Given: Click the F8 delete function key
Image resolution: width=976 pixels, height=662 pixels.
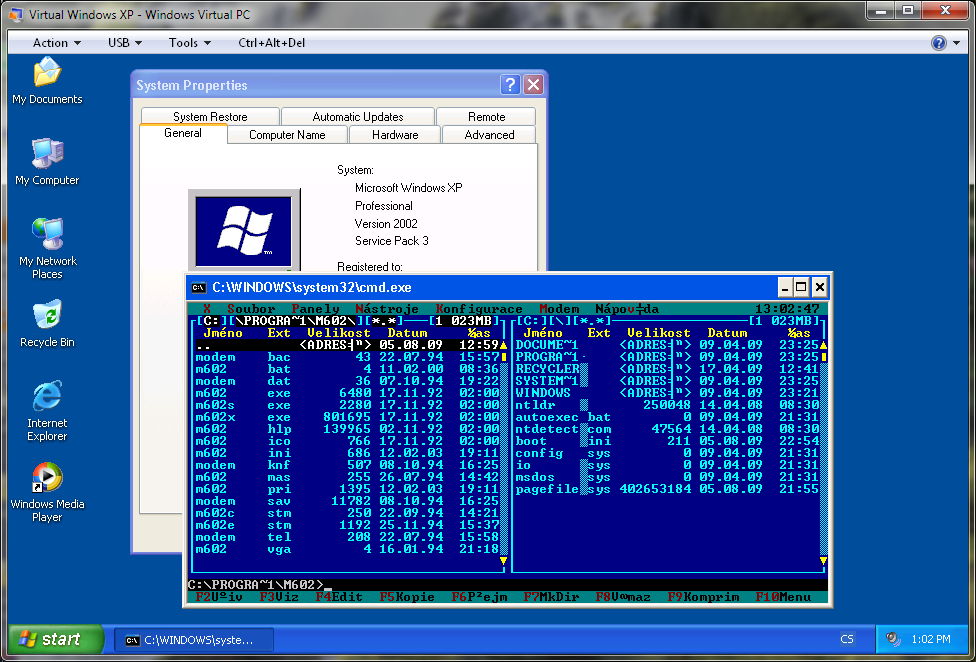Looking at the screenshot, I should tap(623, 597).
